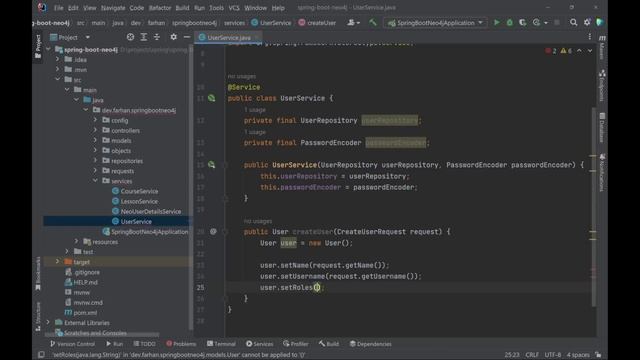Image resolution: width=640 pixels, height=360 pixels.
Task: Open the Services tool window
Action: click(259, 344)
